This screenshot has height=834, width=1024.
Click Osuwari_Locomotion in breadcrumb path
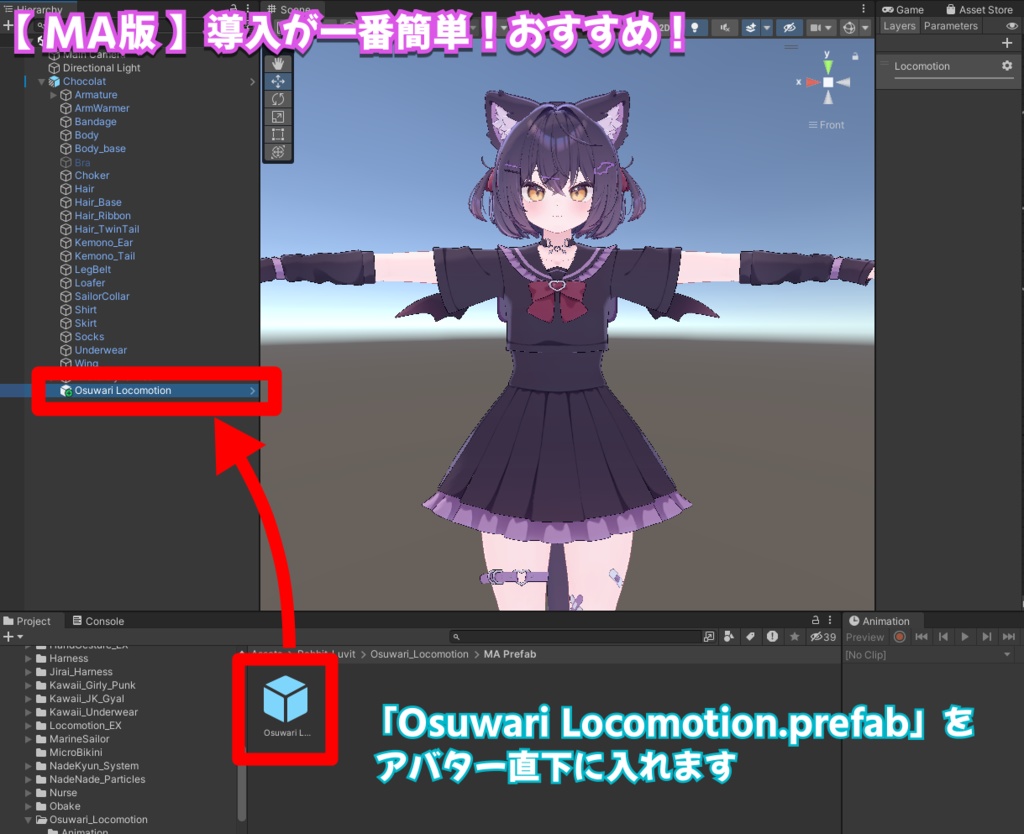coord(419,654)
